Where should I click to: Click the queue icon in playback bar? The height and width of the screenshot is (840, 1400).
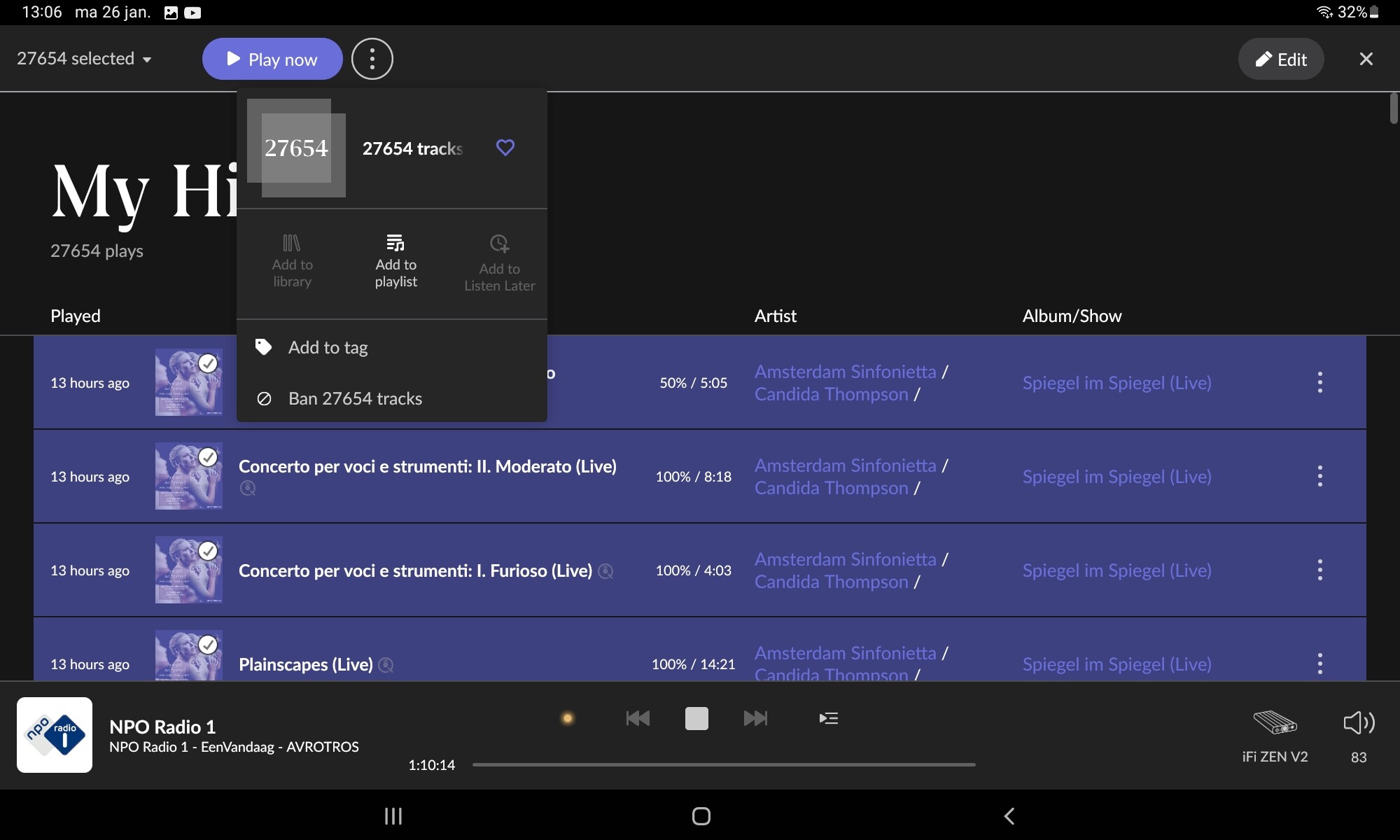pos(828,718)
